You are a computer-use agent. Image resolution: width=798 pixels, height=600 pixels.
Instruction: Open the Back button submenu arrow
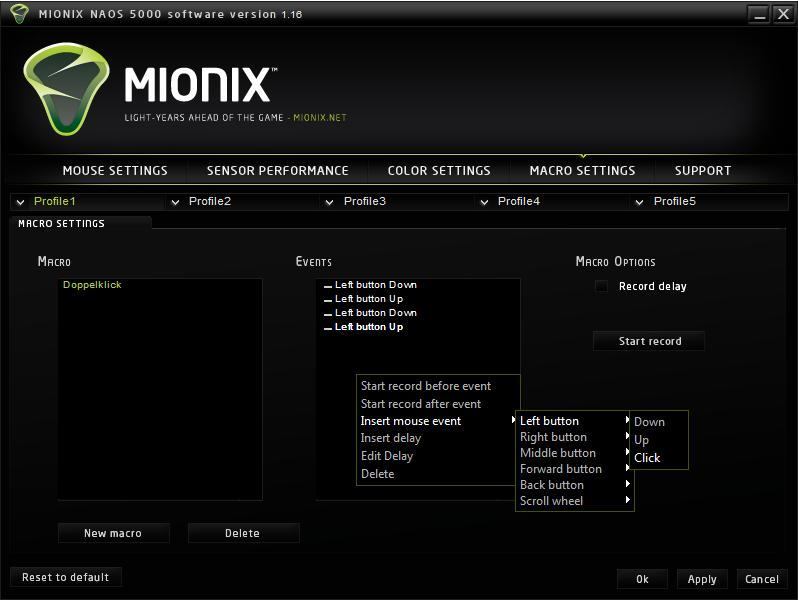[628, 484]
